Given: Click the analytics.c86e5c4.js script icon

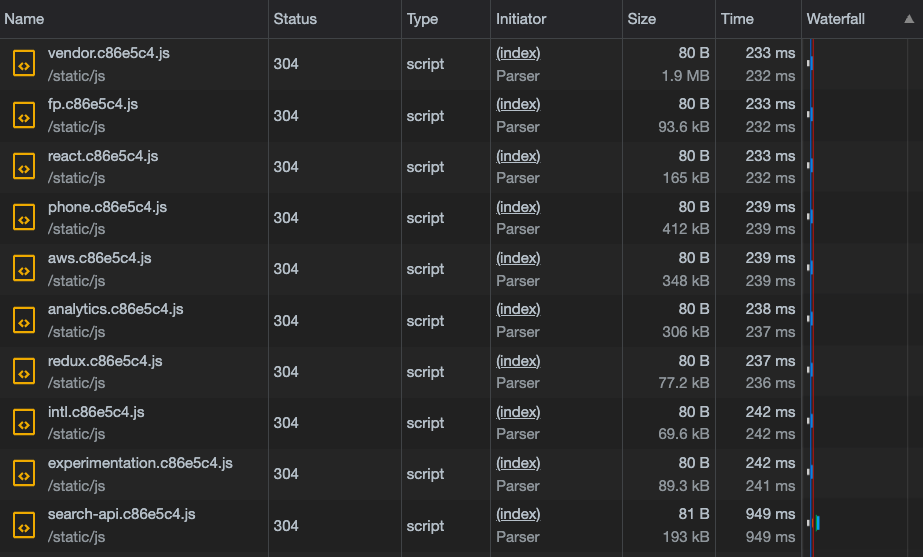Looking at the screenshot, I should (24, 320).
